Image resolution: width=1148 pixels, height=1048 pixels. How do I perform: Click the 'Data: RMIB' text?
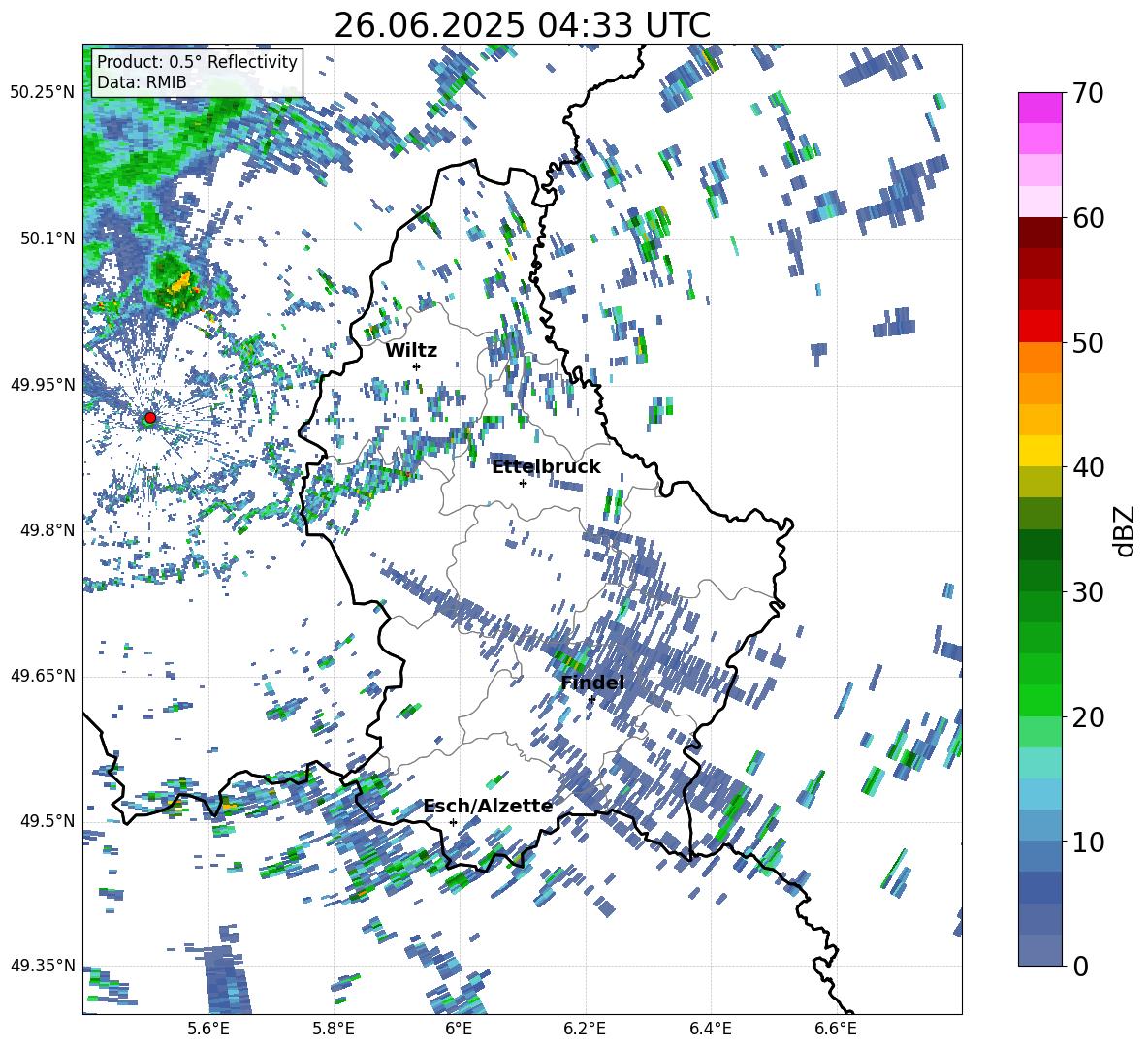point(142,82)
